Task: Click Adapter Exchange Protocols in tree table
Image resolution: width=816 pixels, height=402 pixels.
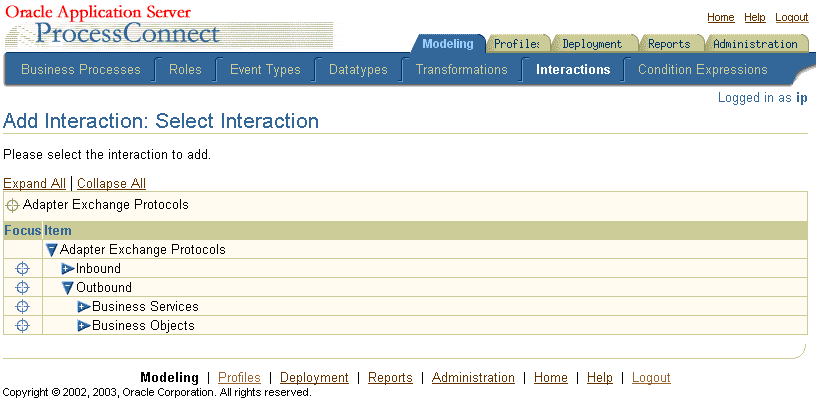Action: point(143,249)
